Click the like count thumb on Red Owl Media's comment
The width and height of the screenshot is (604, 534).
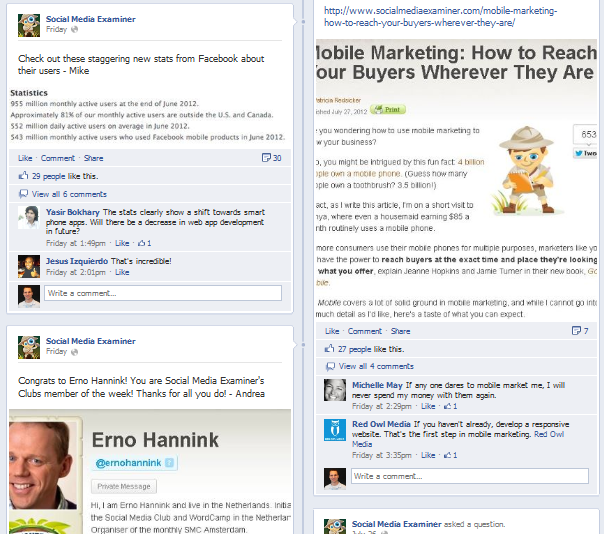tap(450, 455)
